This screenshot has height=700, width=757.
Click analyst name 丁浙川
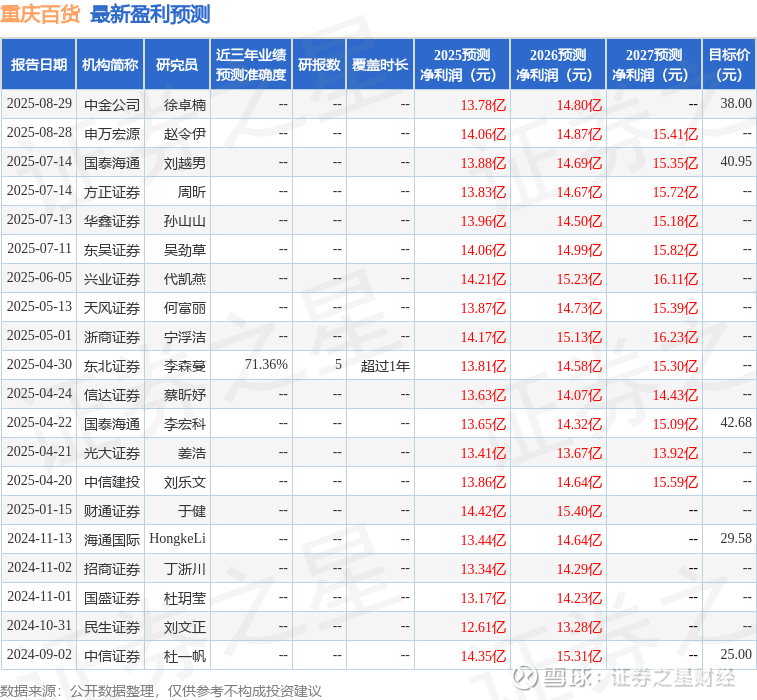(x=185, y=569)
